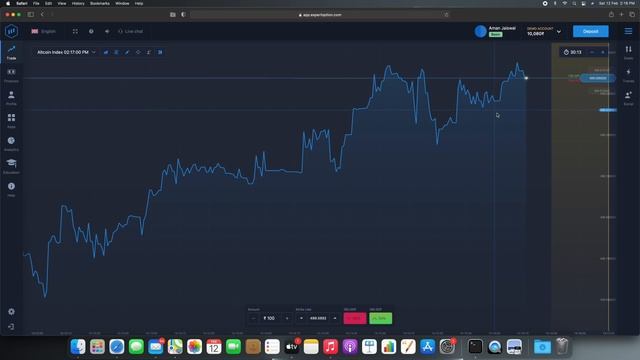
Task: Open Music app from the dock
Action: [330, 347]
